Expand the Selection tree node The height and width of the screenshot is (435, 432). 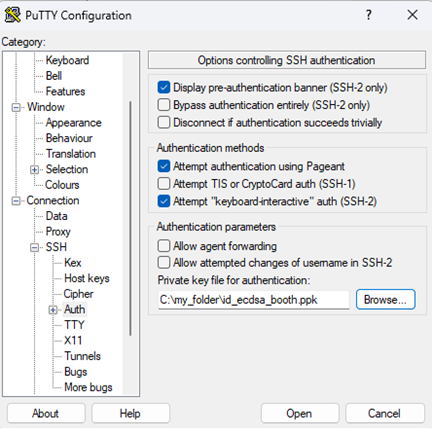tap(34, 170)
